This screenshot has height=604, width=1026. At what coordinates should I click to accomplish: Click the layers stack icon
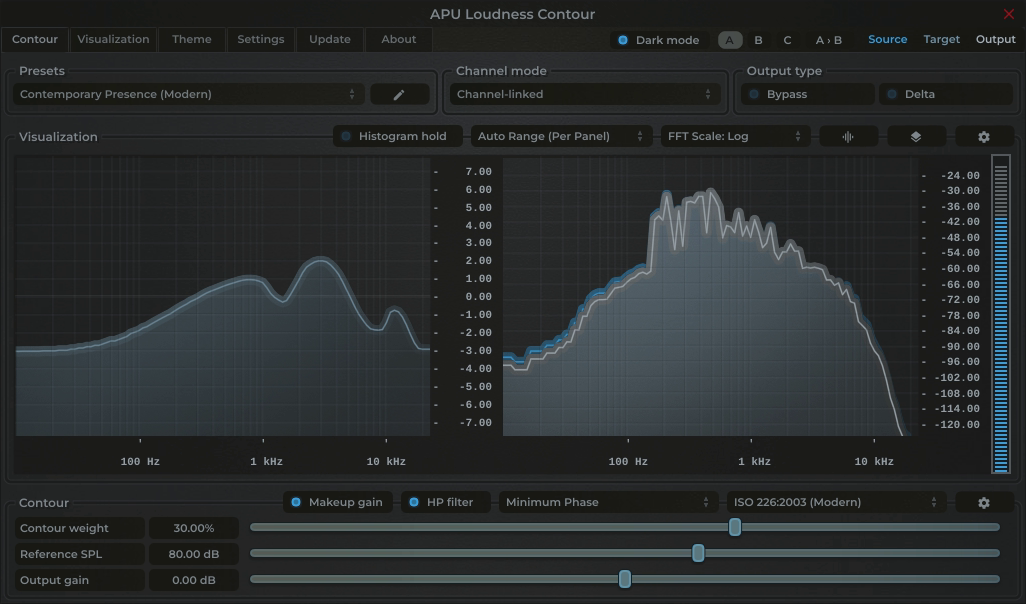pyautogui.click(x=916, y=136)
